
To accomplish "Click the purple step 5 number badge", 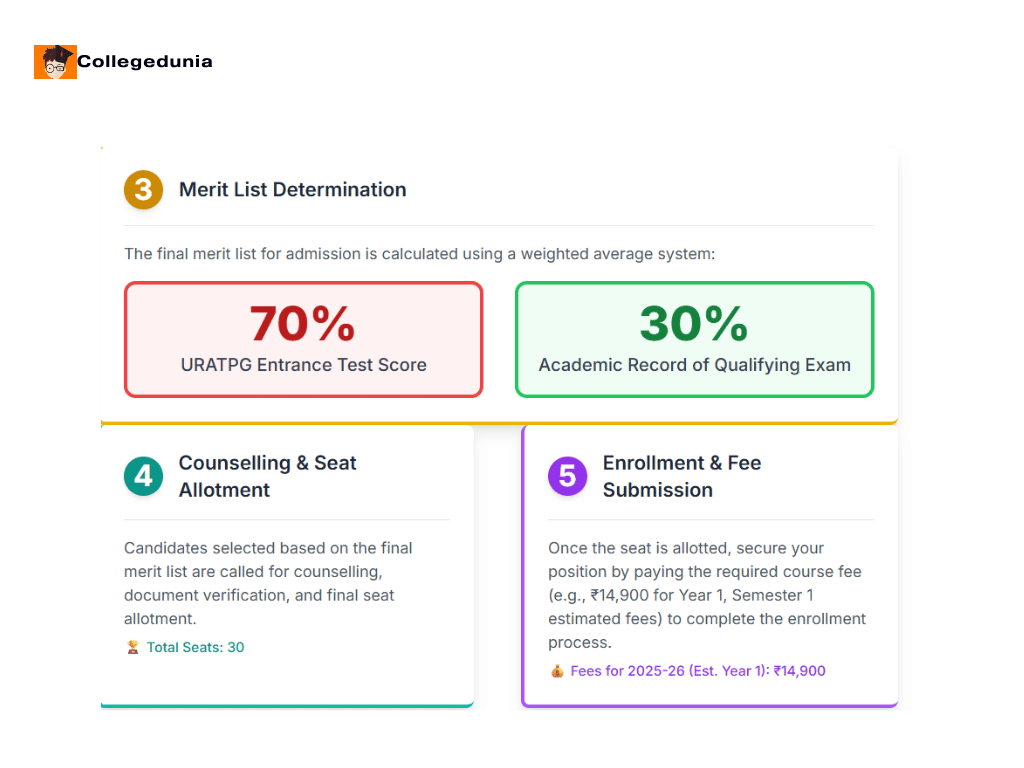I will click(x=567, y=476).
